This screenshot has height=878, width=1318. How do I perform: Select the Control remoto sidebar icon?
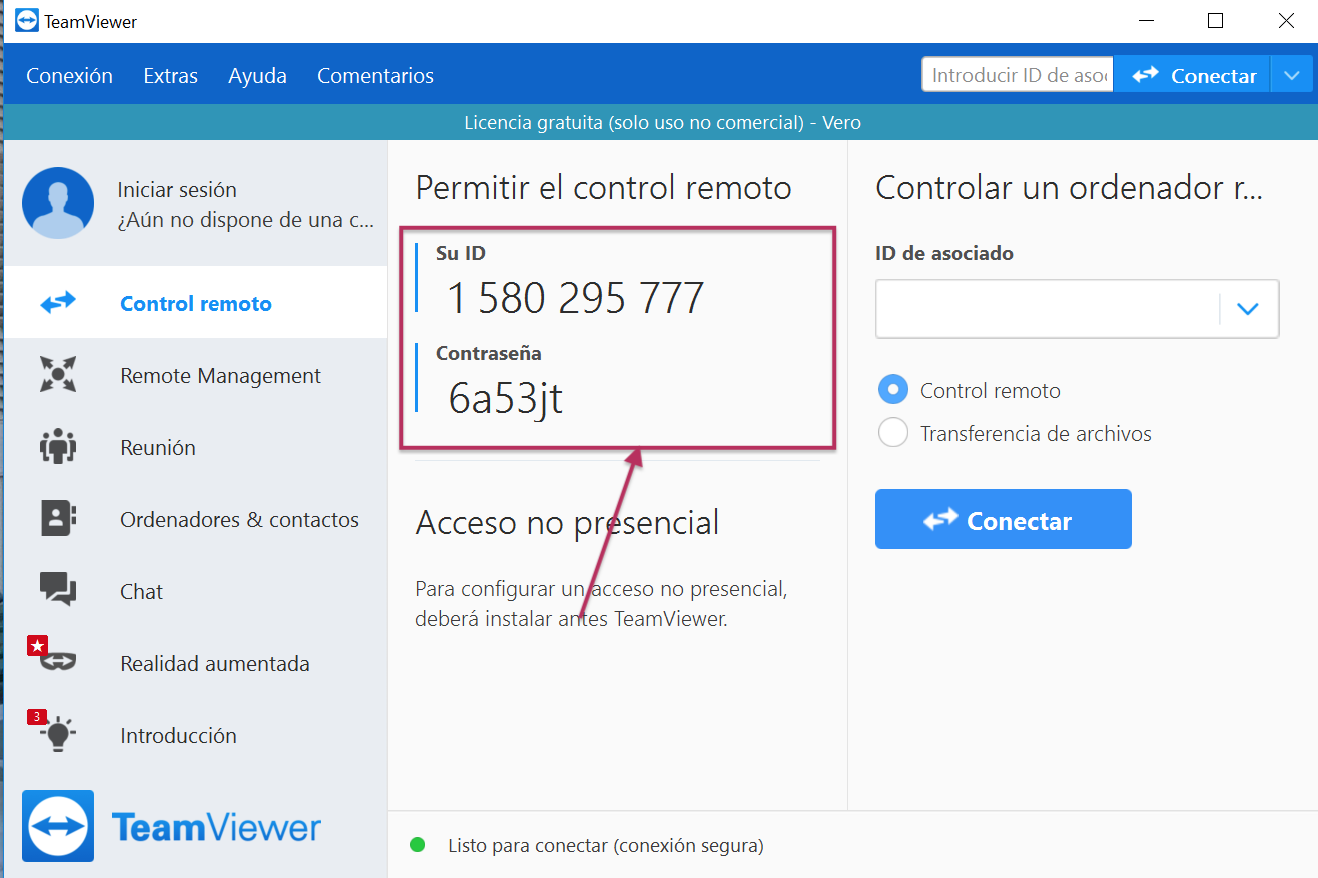click(58, 302)
